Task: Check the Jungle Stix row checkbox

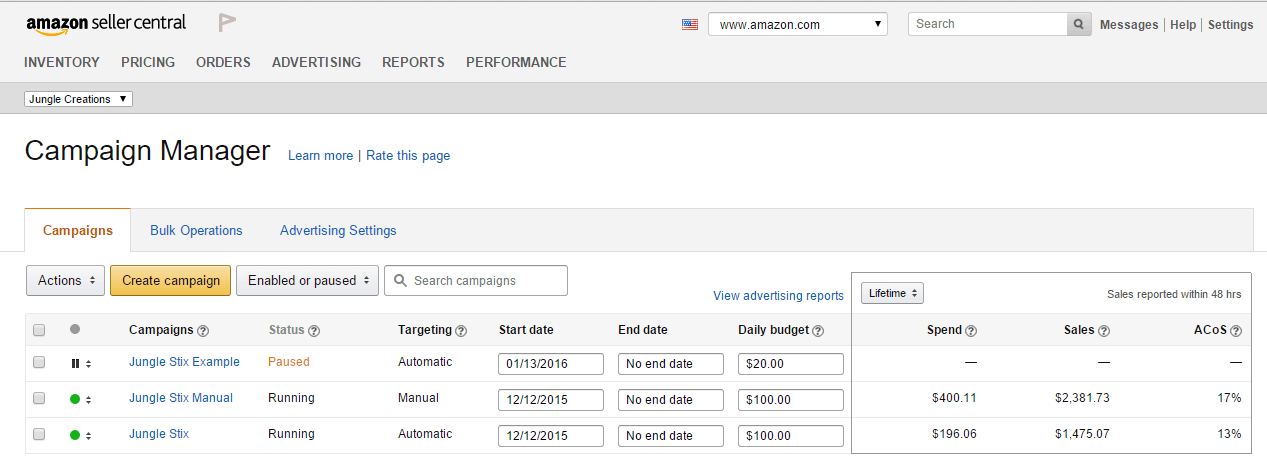Action: [x=39, y=434]
